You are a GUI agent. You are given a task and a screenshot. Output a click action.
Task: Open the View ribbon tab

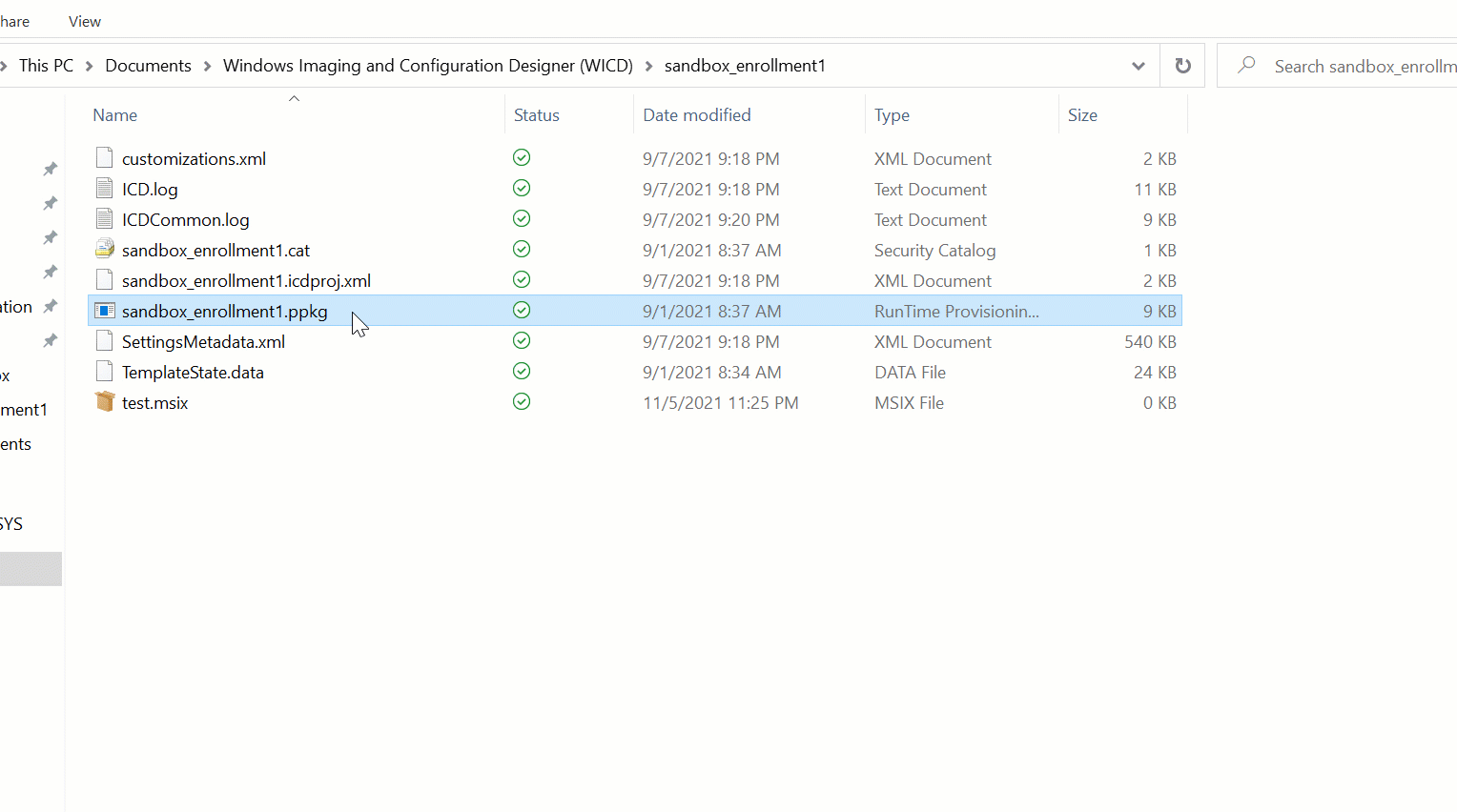[x=84, y=20]
